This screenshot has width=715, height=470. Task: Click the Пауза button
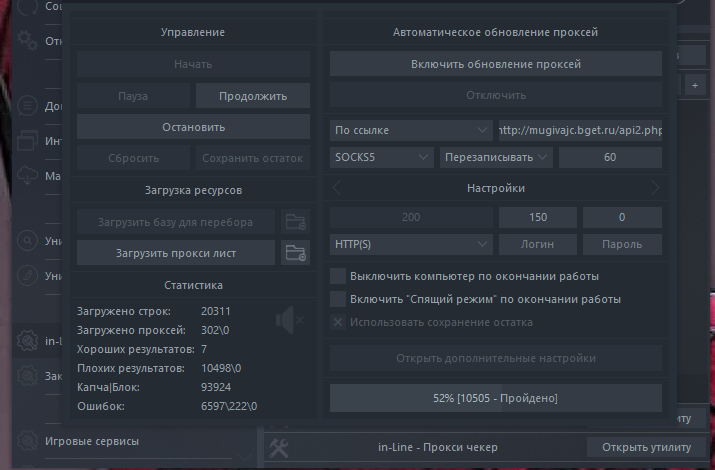133,96
